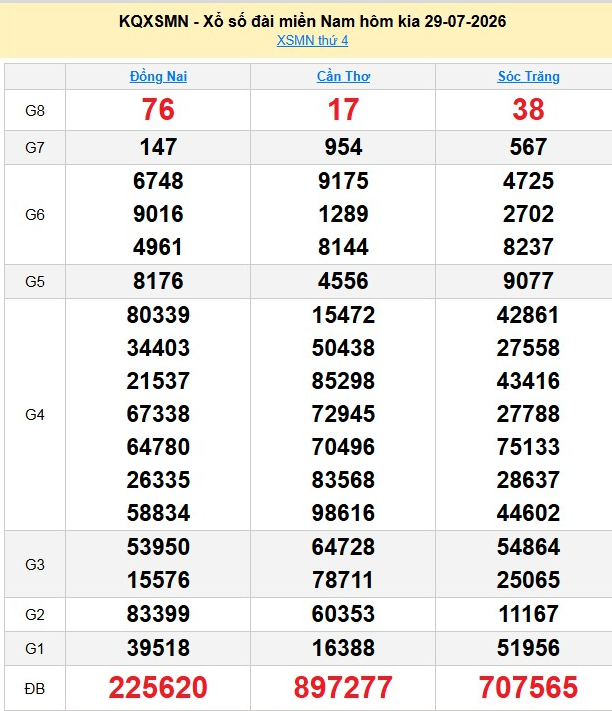Image resolution: width=612 pixels, height=711 pixels.
Task: Click the G1 row label
Action: 35,648
